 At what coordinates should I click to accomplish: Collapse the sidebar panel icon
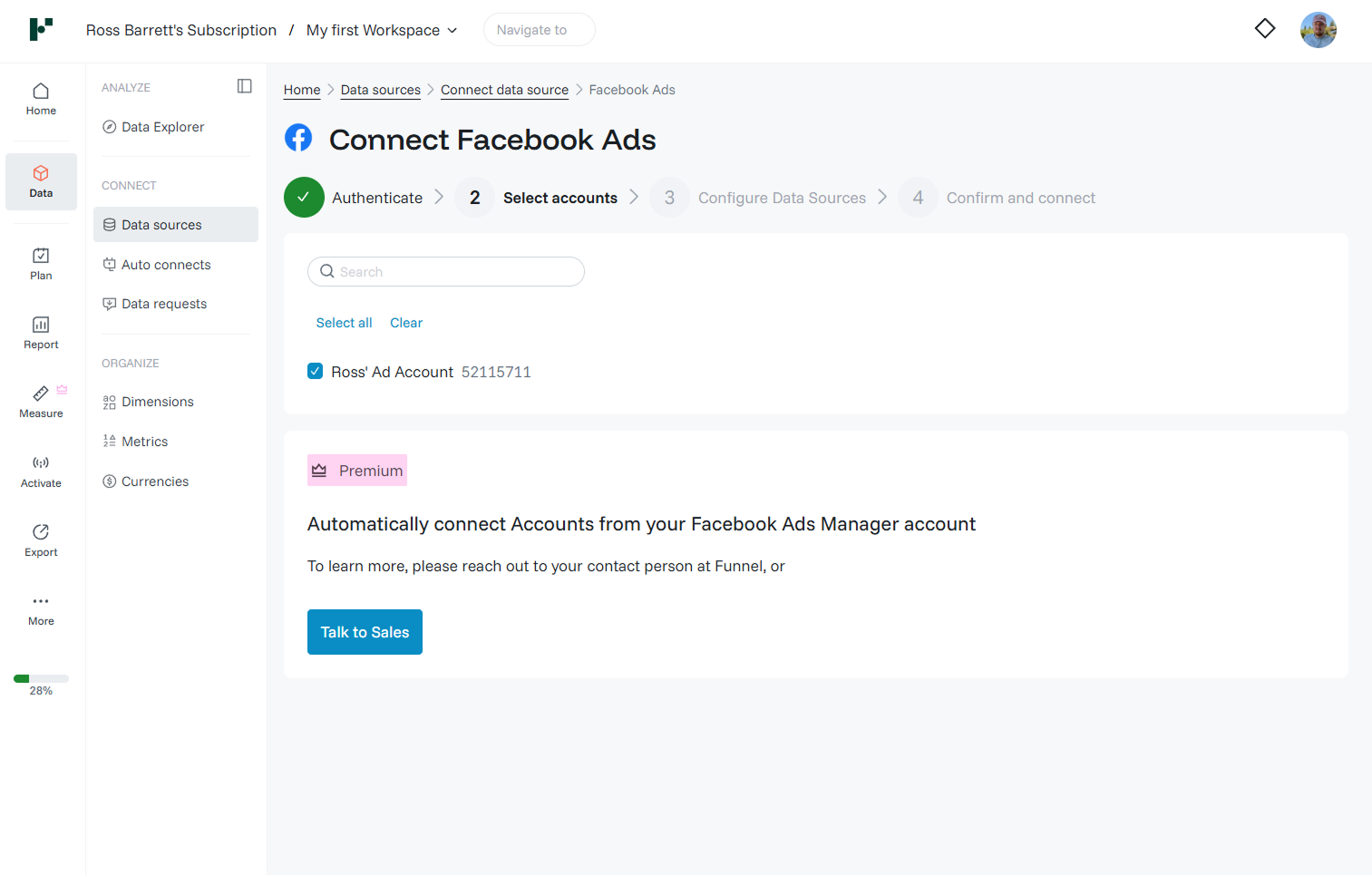(x=245, y=86)
